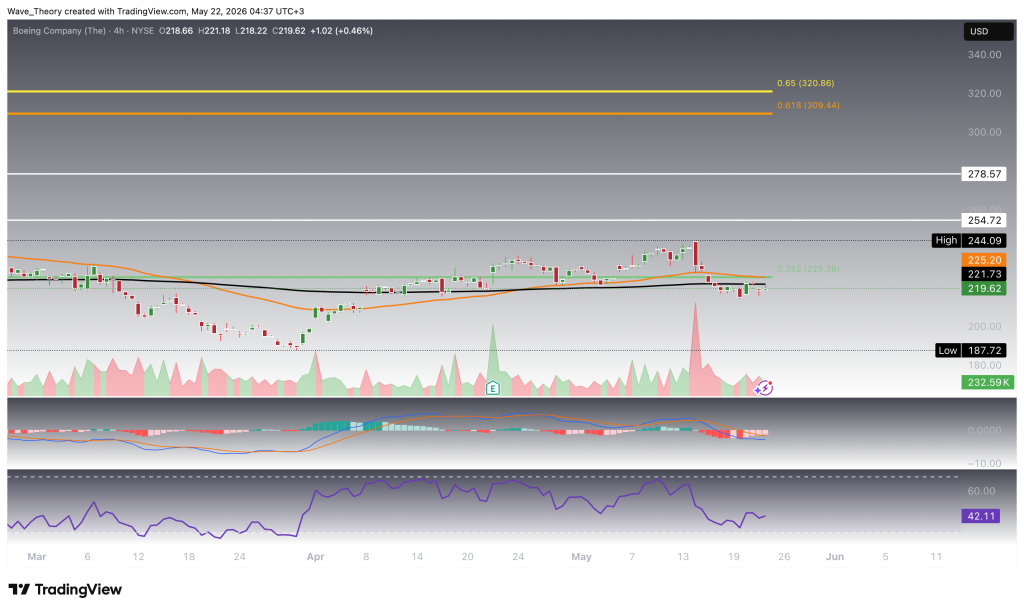1024x611 pixels.
Task: Click the O218.66 open value in legend
Action: click(176, 31)
